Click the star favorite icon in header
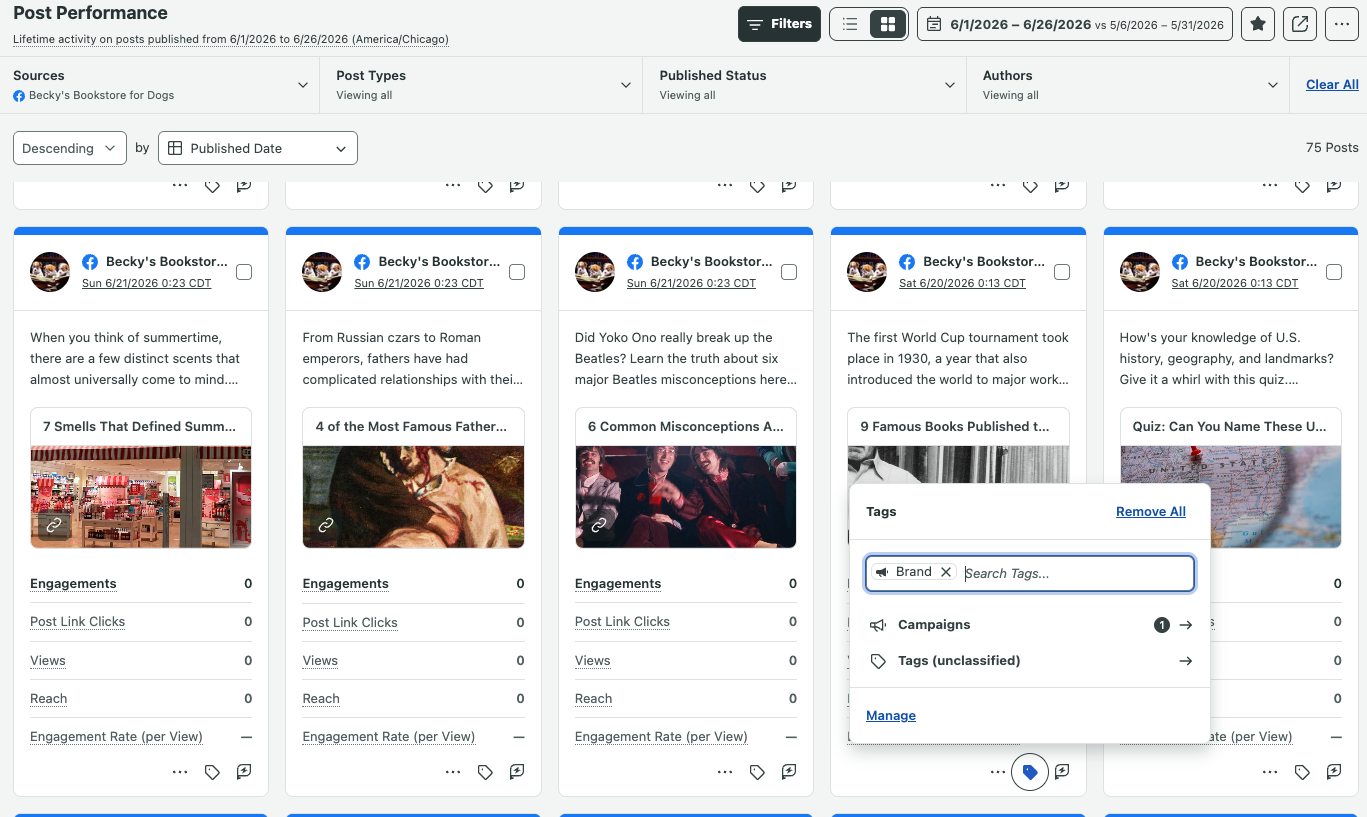The width and height of the screenshot is (1367, 817). click(x=1258, y=24)
